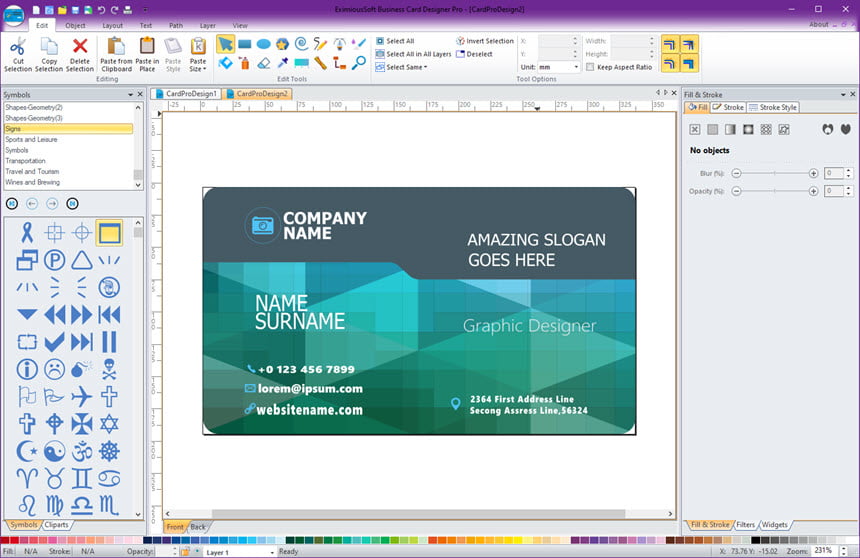Click Paste in Place icon
Viewport: 860px width, 558px height.
[147, 46]
